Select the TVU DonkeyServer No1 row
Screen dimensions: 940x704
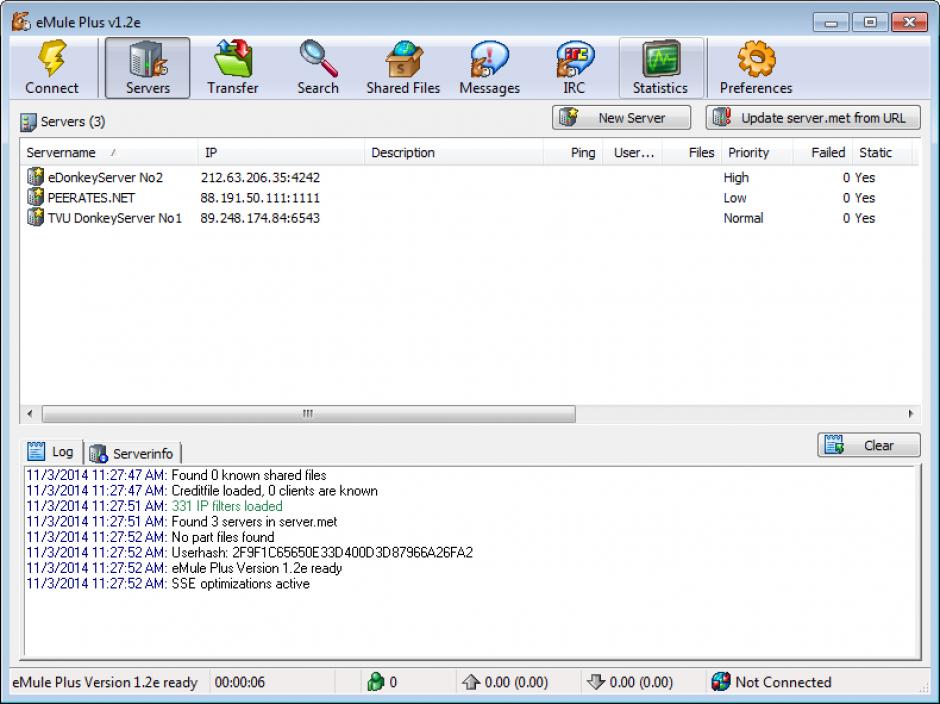pos(469,218)
